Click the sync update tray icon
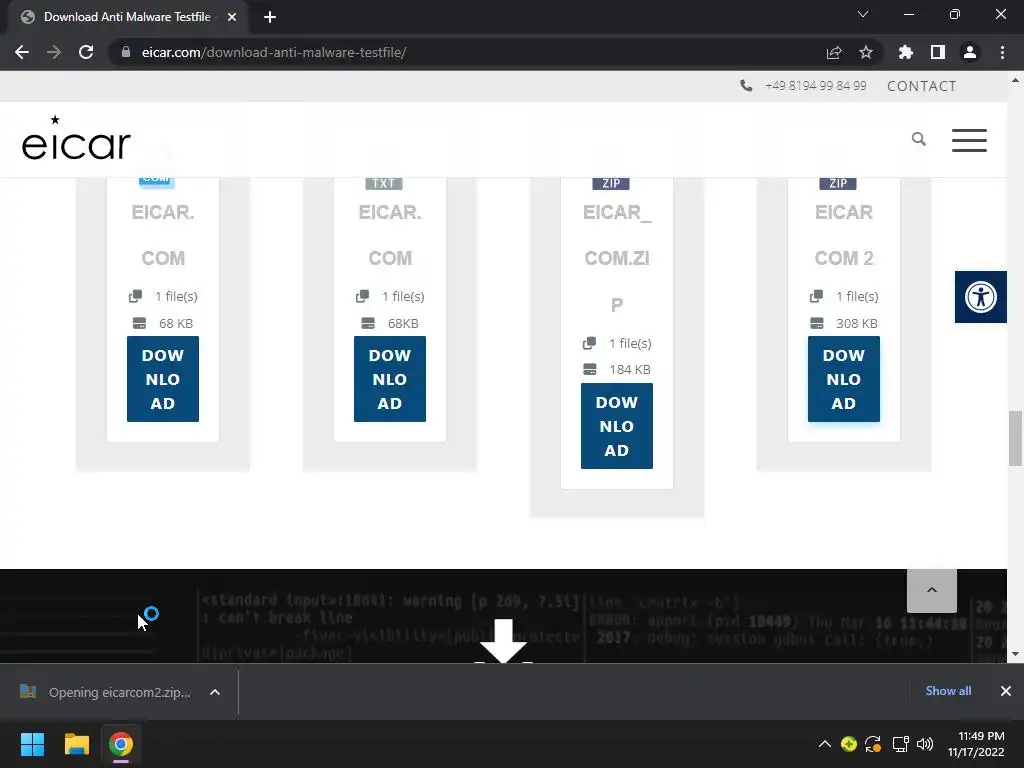This screenshot has height=768, width=1024. tap(873, 744)
